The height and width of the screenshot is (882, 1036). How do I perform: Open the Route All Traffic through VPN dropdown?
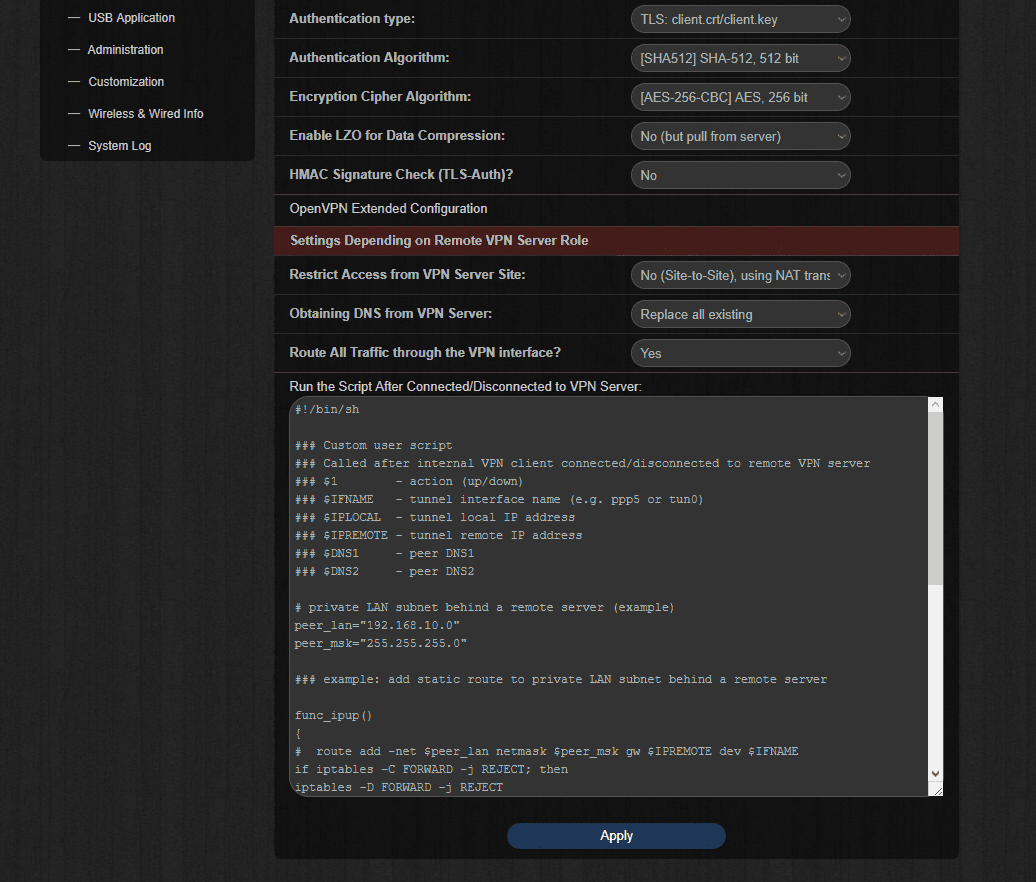(x=740, y=352)
